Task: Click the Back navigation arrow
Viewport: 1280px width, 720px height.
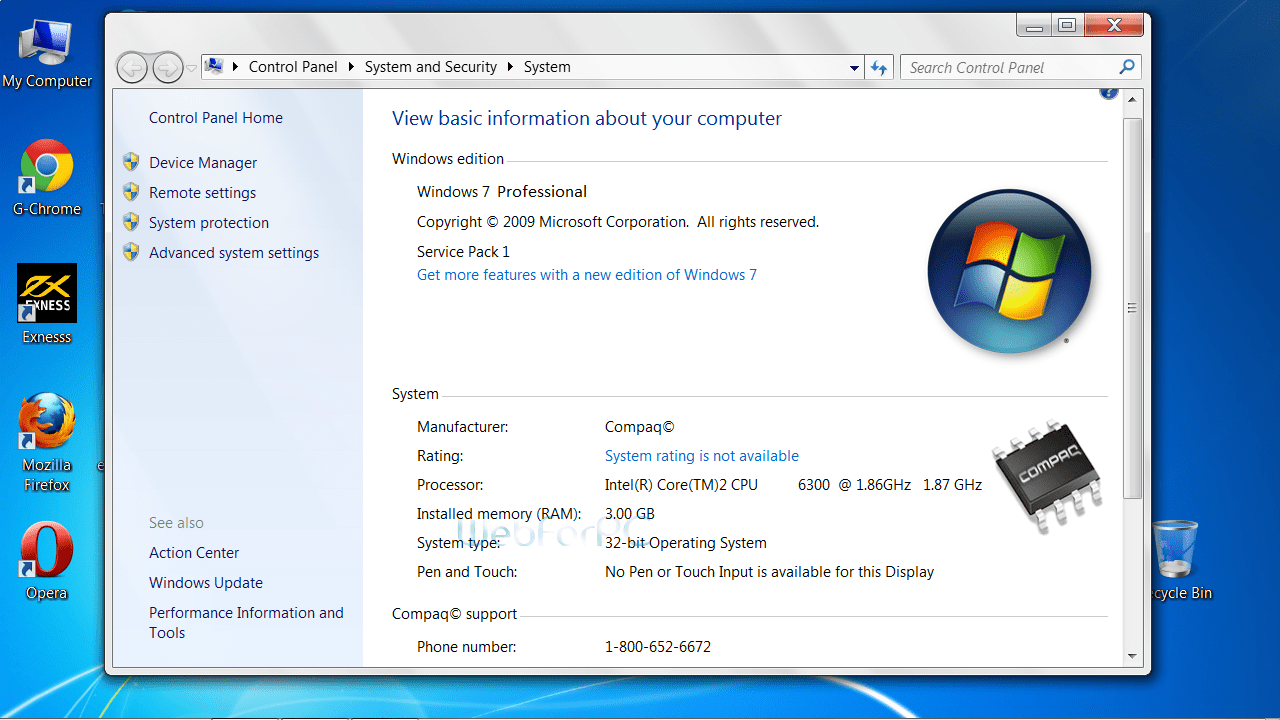Action: pyautogui.click(x=132, y=67)
